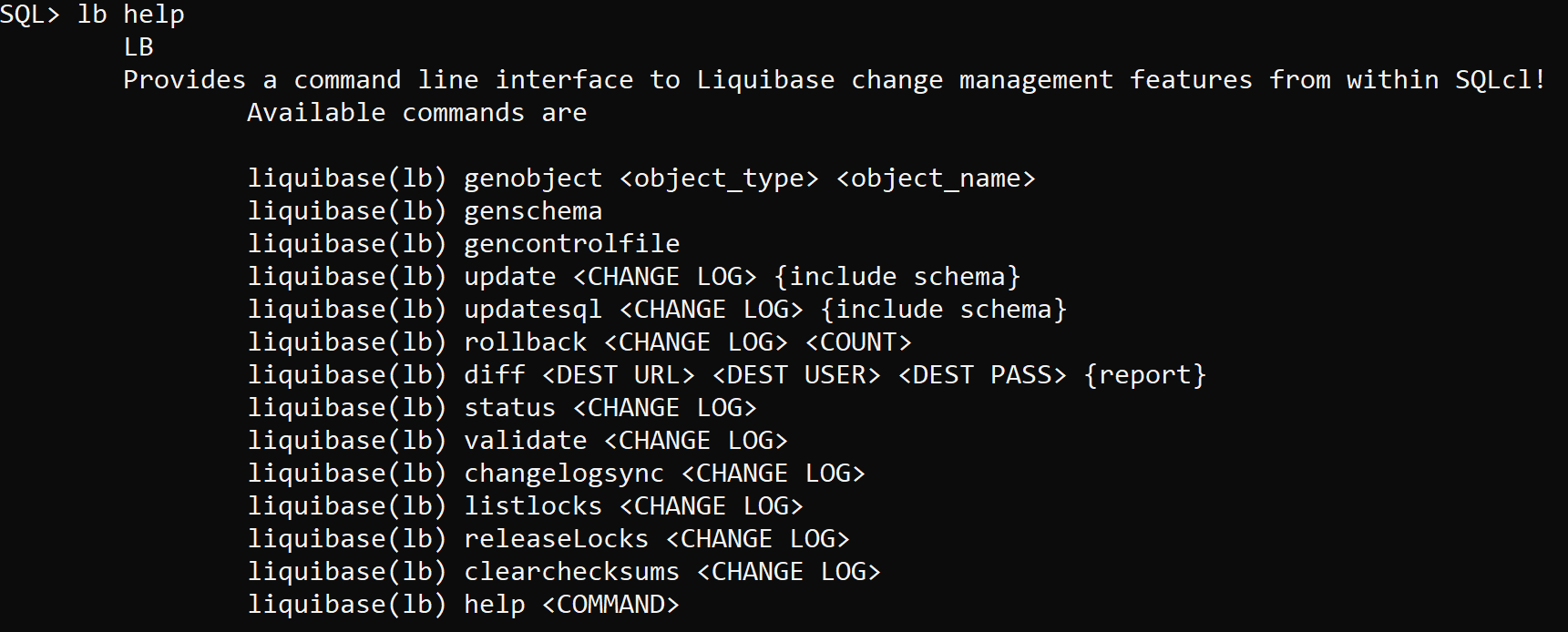Viewport: 1568px width, 632px height.
Task: Click 'Available commands are' heading text
Action: tap(417, 113)
